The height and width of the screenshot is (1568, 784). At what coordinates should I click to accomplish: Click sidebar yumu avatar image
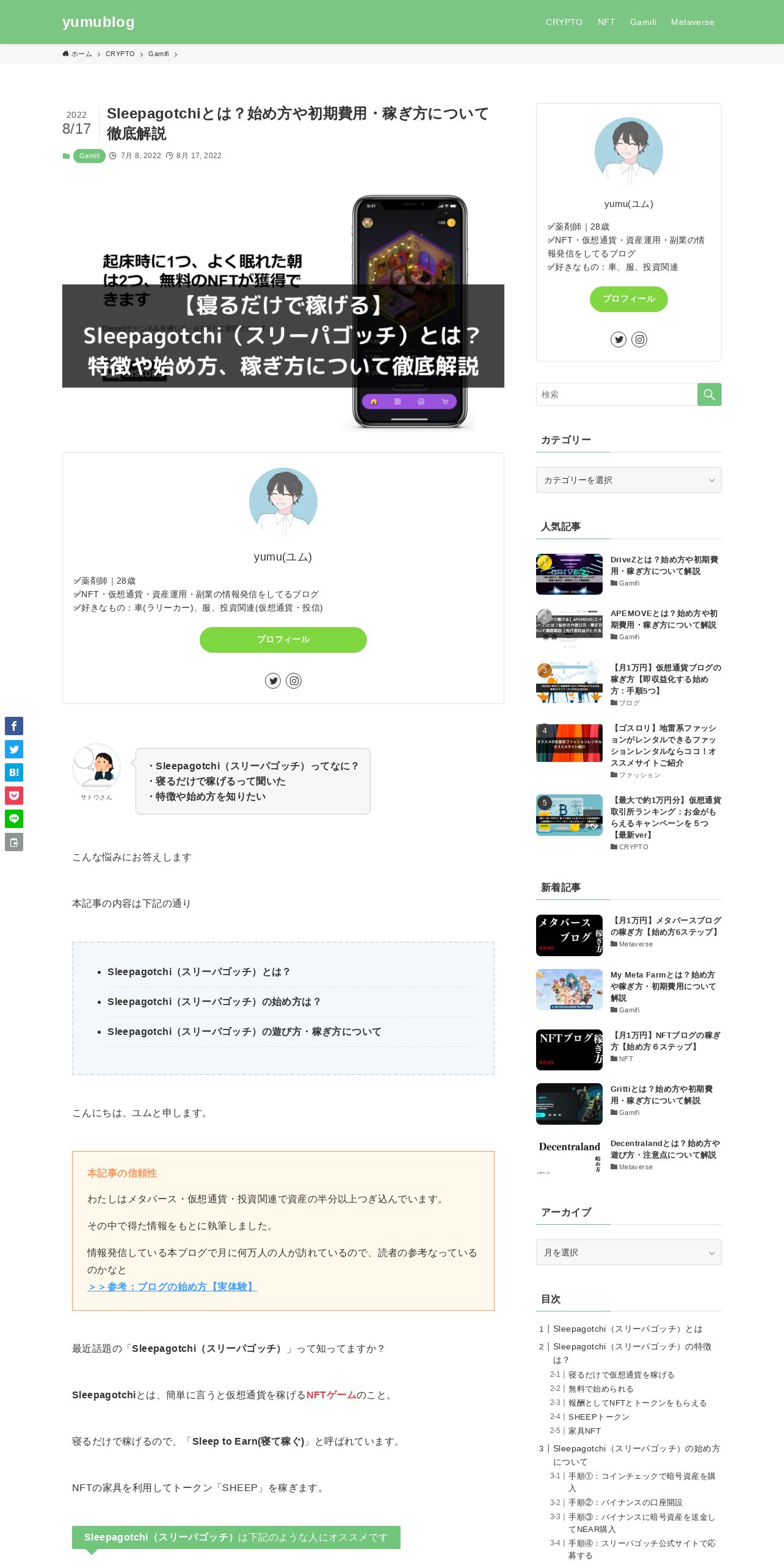click(x=629, y=151)
